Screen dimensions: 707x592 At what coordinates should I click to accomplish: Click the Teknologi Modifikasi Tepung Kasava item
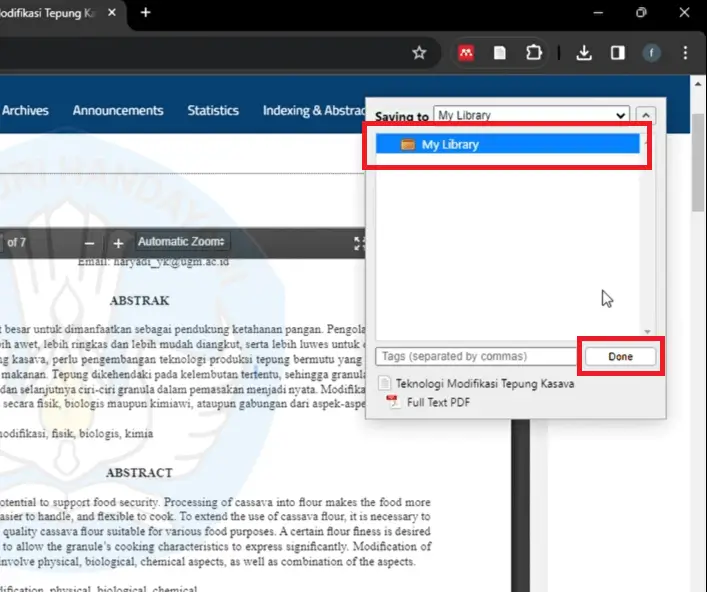pos(477,384)
